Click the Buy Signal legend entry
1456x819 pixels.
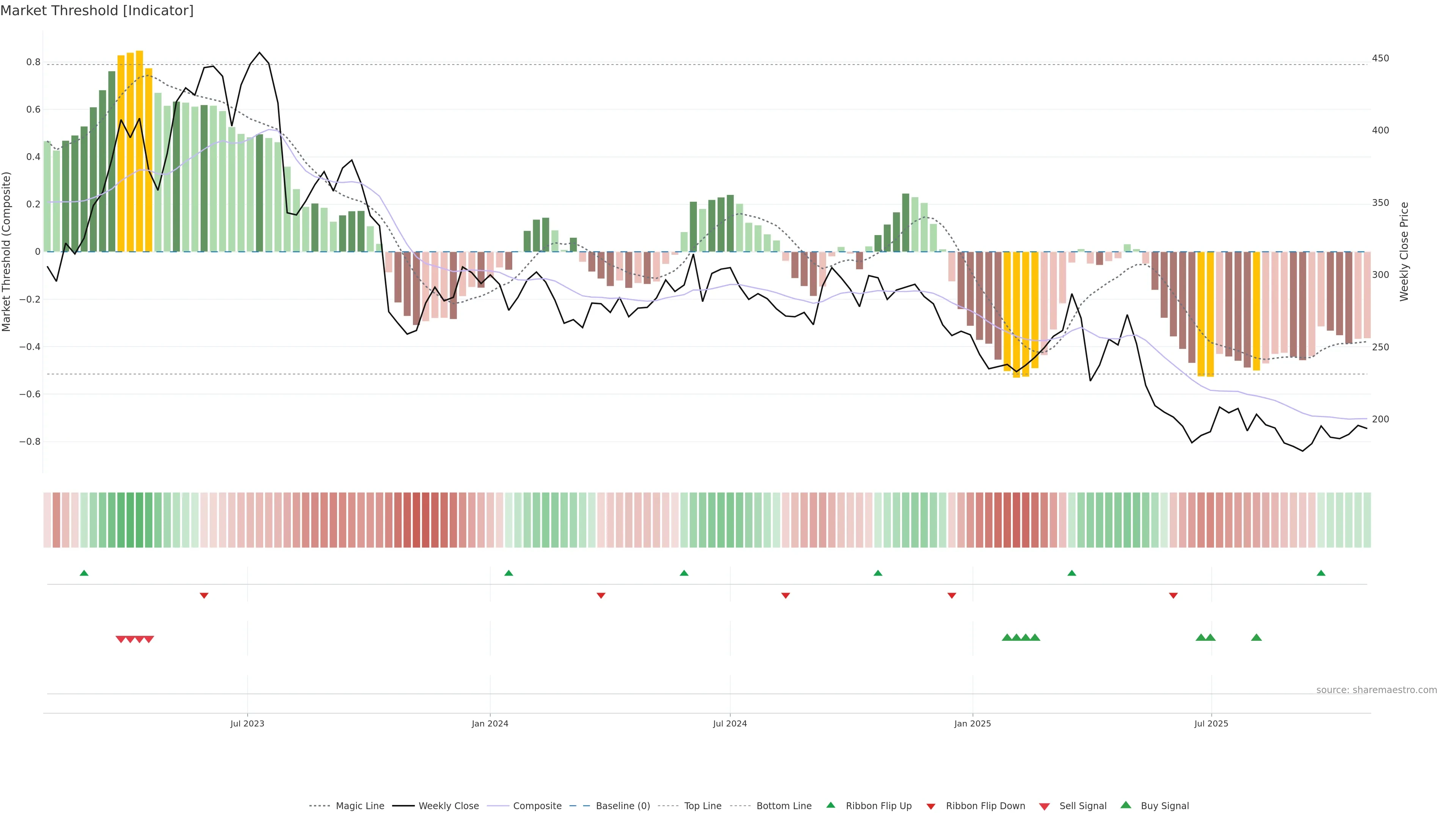click(1164, 806)
